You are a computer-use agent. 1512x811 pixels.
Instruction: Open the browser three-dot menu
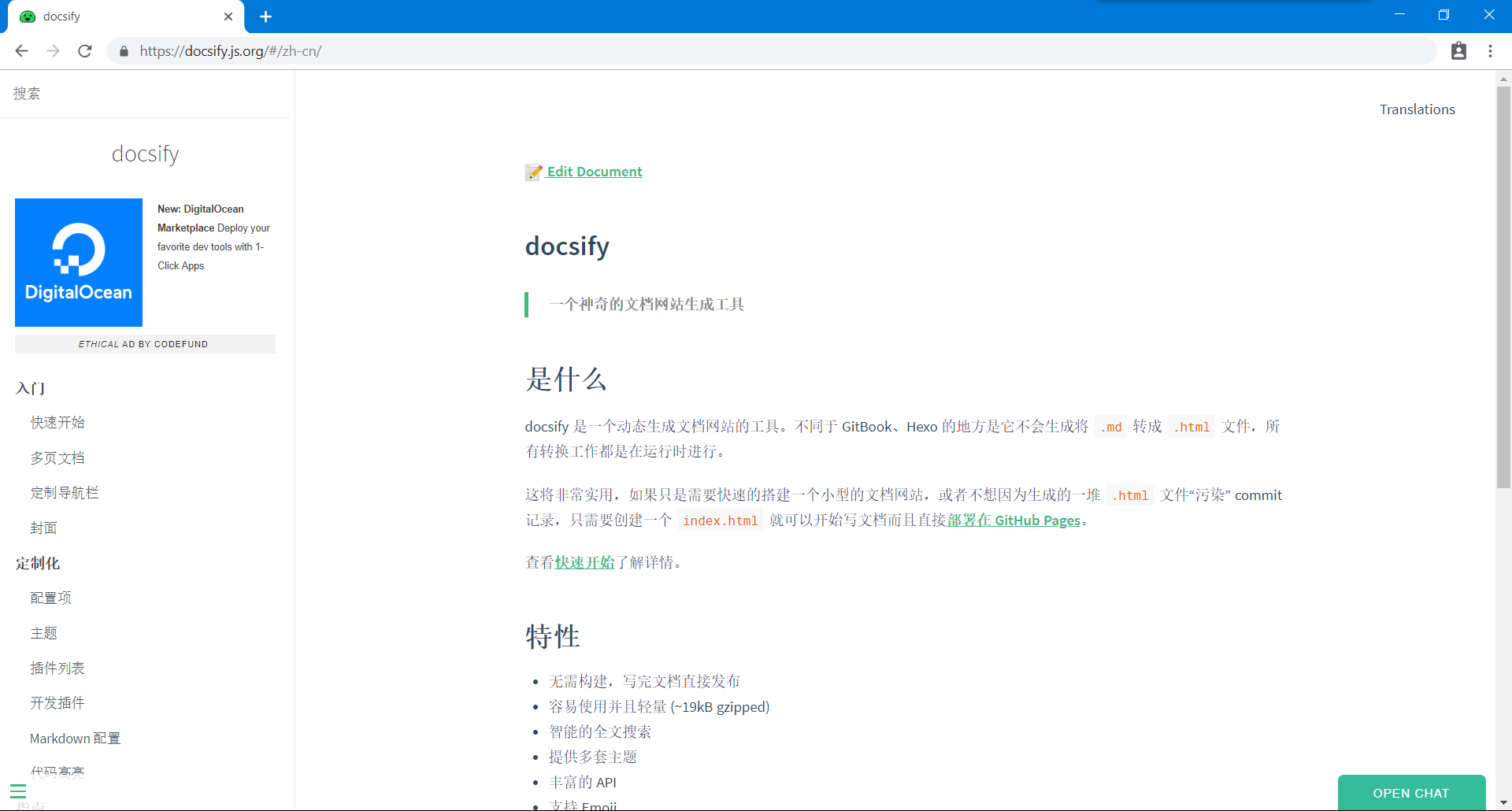(1491, 51)
